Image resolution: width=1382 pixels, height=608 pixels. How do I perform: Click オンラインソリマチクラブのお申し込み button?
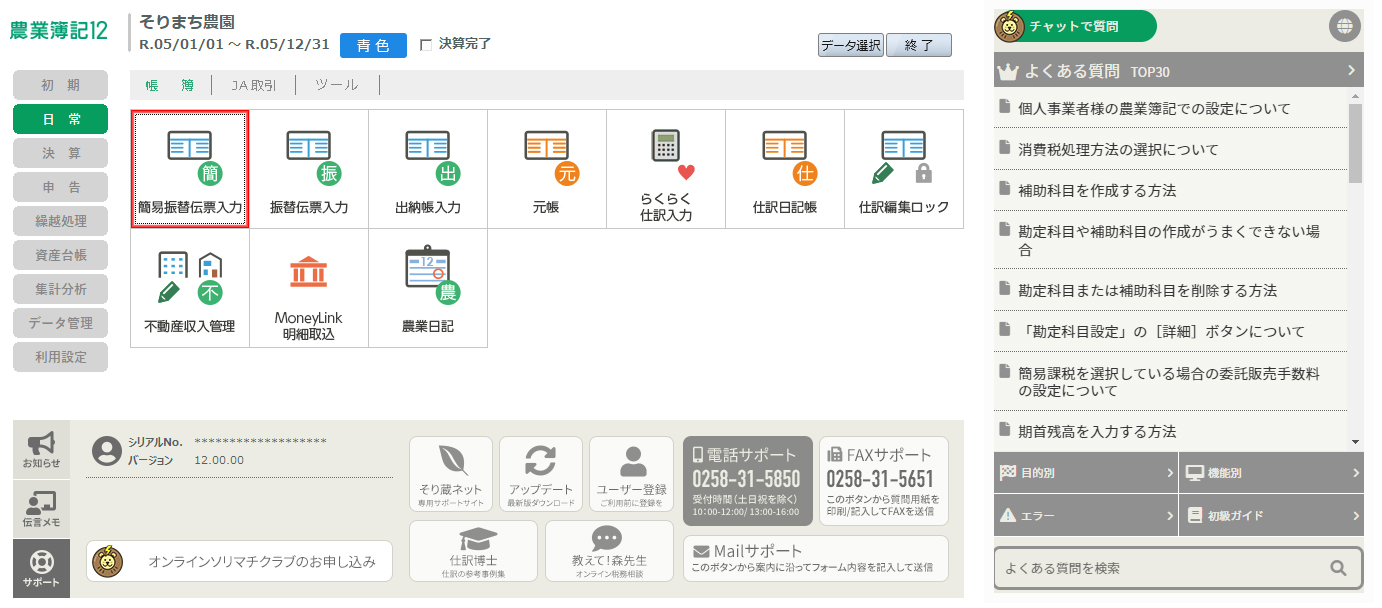pyautogui.click(x=240, y=562)
